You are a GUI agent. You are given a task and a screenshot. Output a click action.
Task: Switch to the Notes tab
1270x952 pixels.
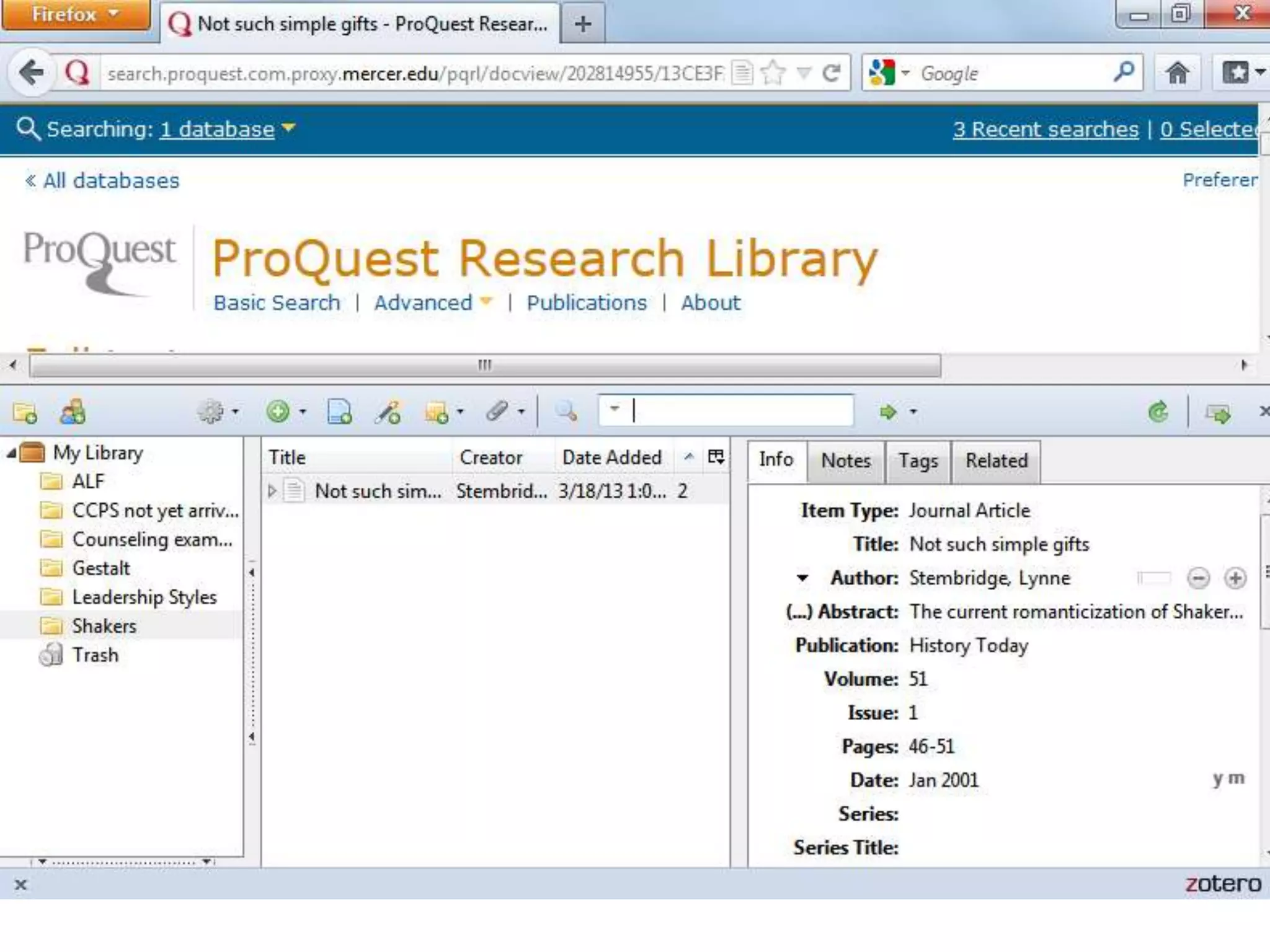click(x=846, y=461)
